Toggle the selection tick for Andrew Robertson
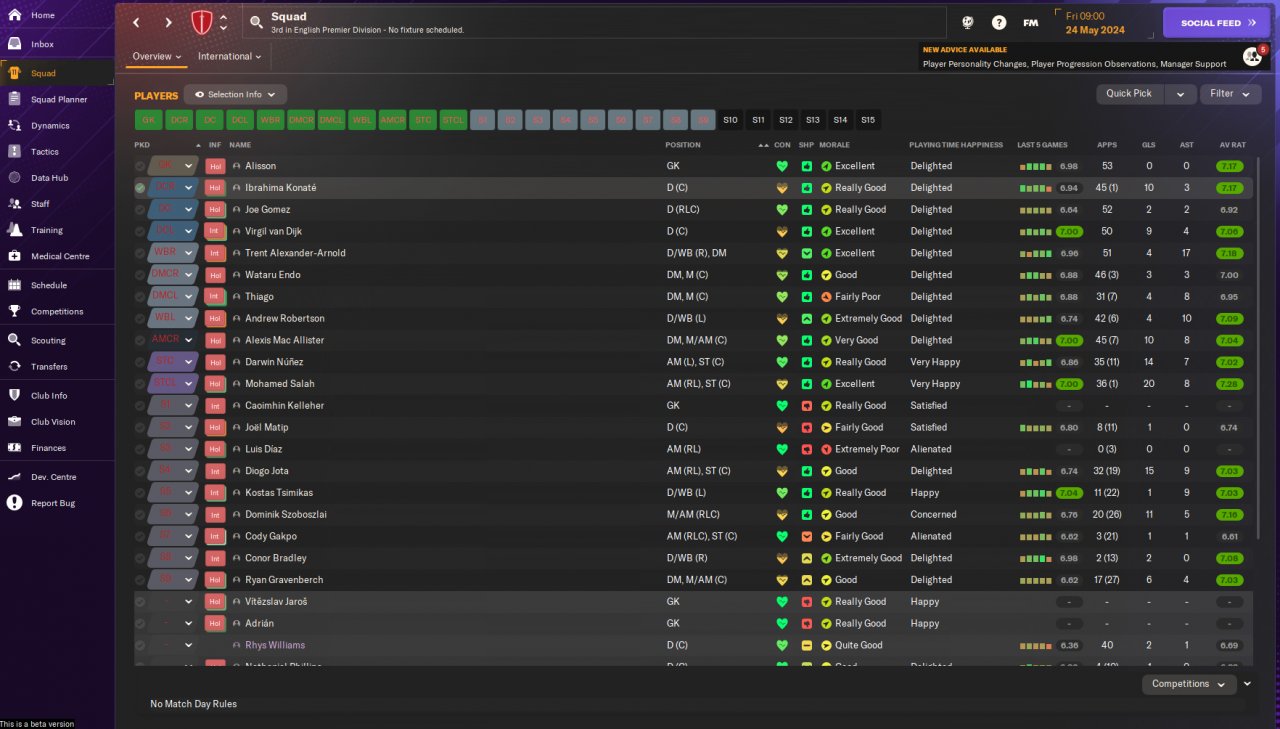The image size is (1280, 729). pyautogui.click(x=140, y=319)
